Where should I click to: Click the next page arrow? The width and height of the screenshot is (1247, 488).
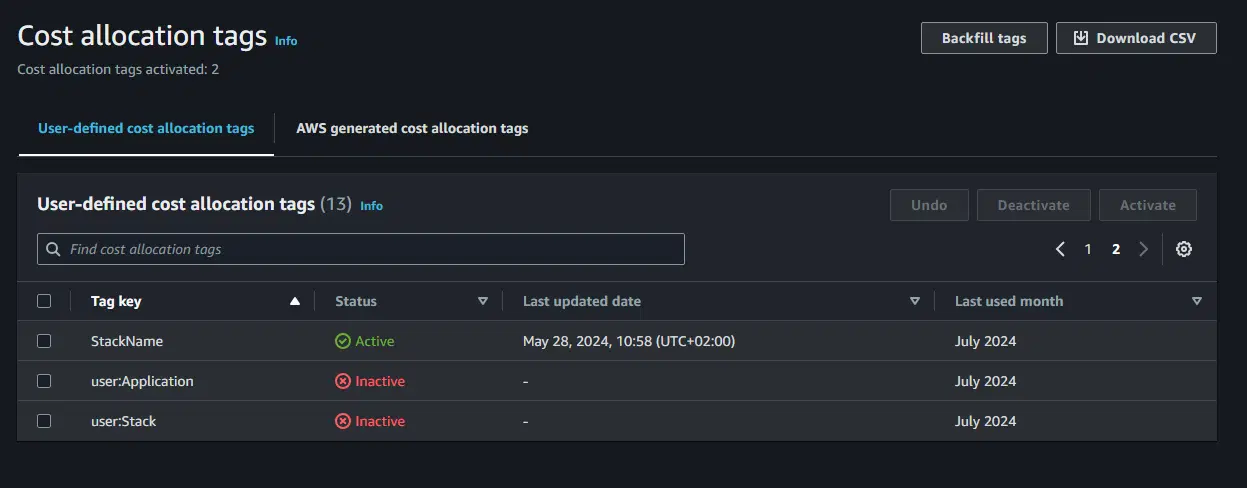click(x=1144, y=249)
